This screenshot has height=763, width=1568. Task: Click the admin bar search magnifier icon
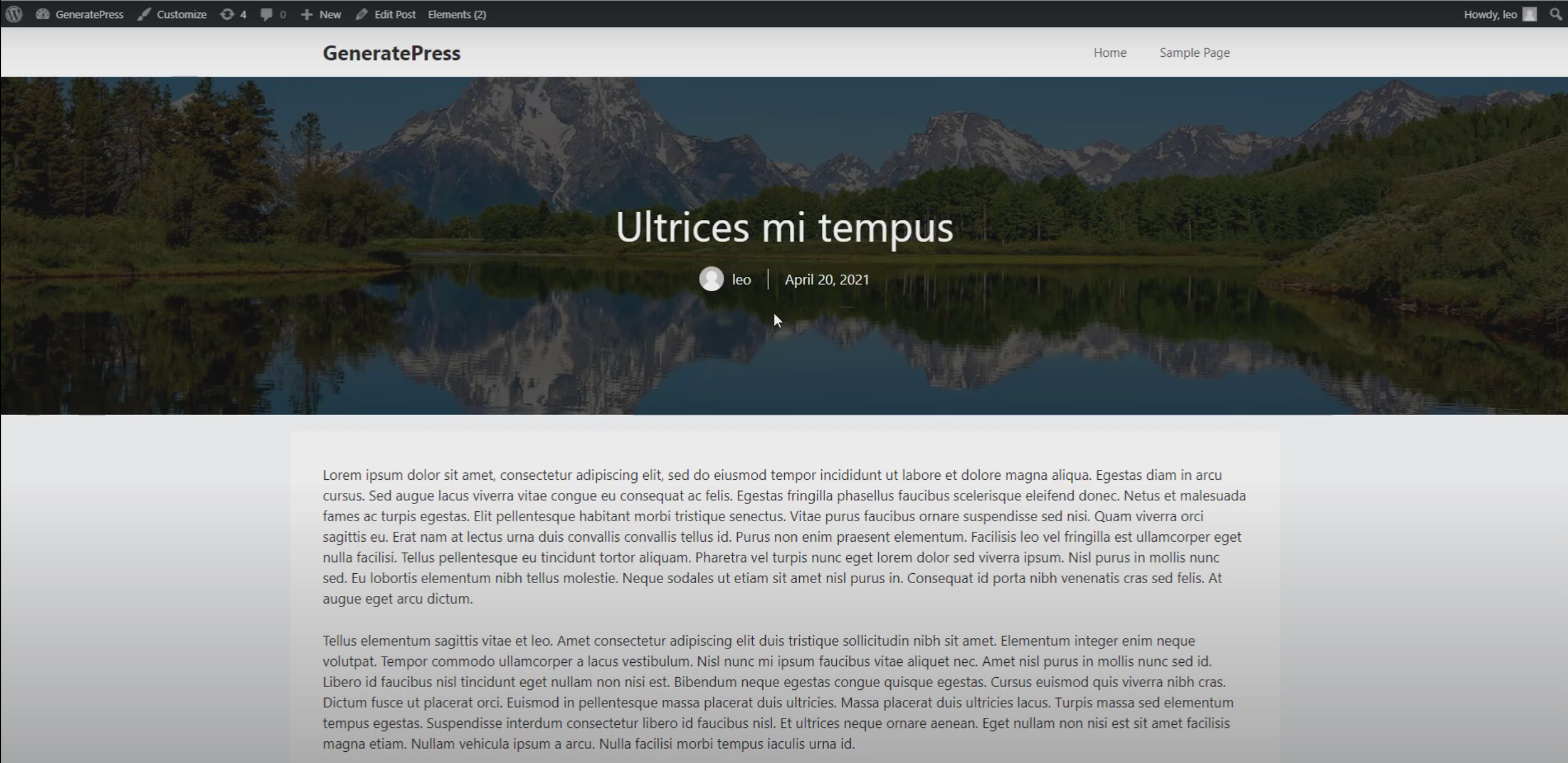1555,14
